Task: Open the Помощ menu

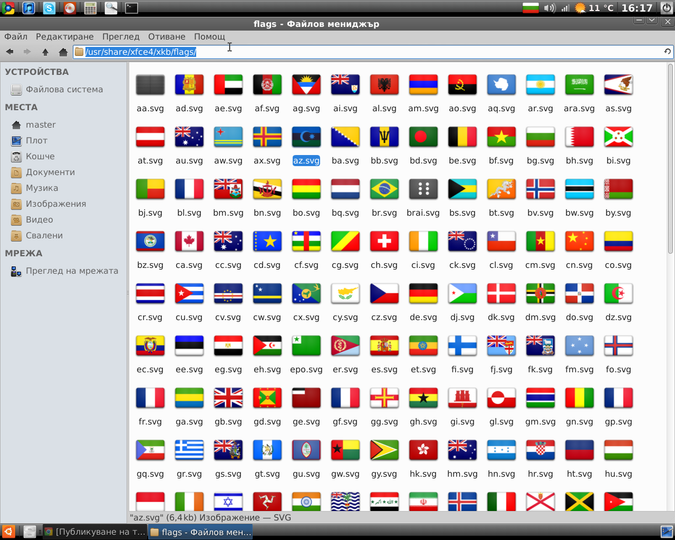Action: click(x=210, y=37)
